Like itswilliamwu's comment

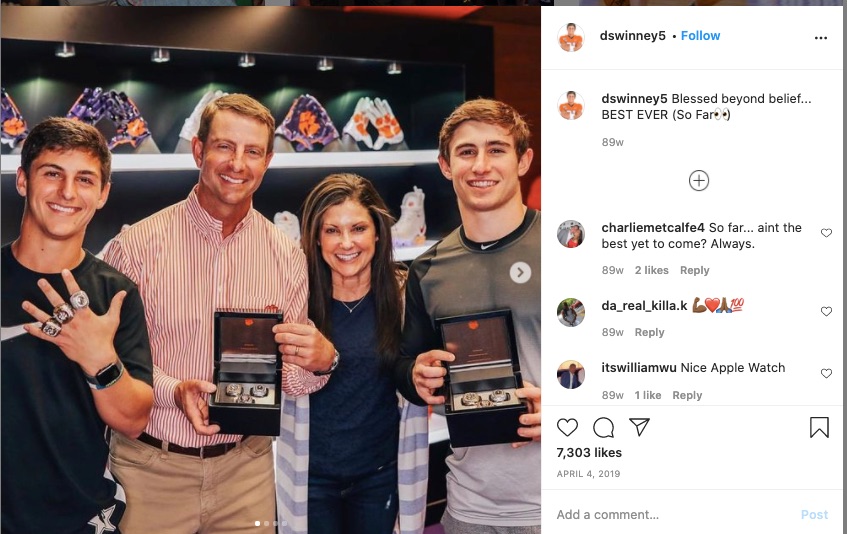click(x=826, y=373)
